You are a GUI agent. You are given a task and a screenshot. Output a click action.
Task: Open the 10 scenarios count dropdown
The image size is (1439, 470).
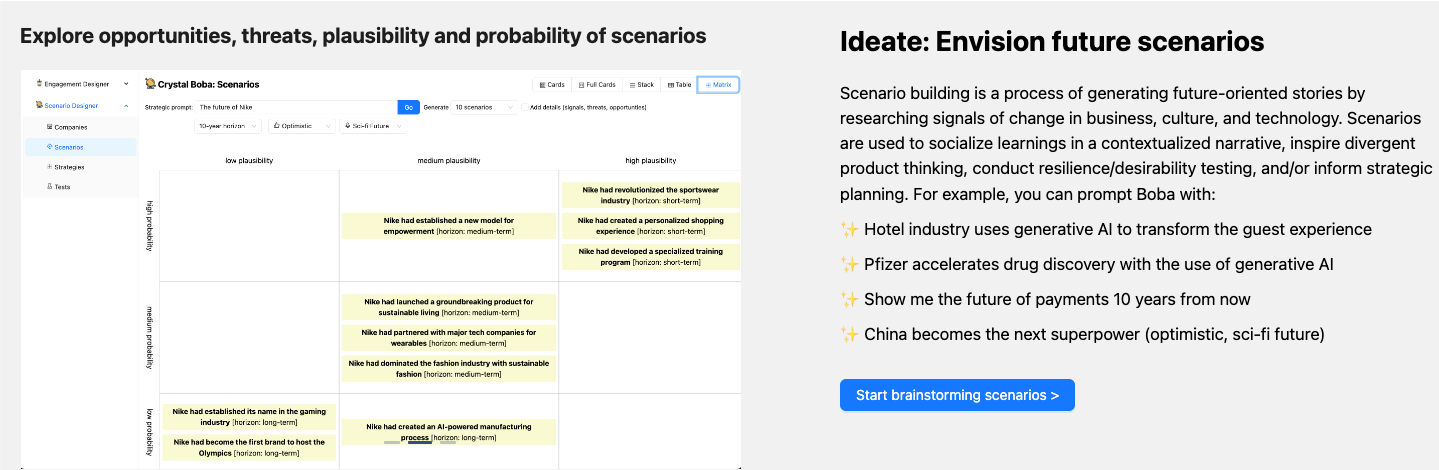[485, 107]
